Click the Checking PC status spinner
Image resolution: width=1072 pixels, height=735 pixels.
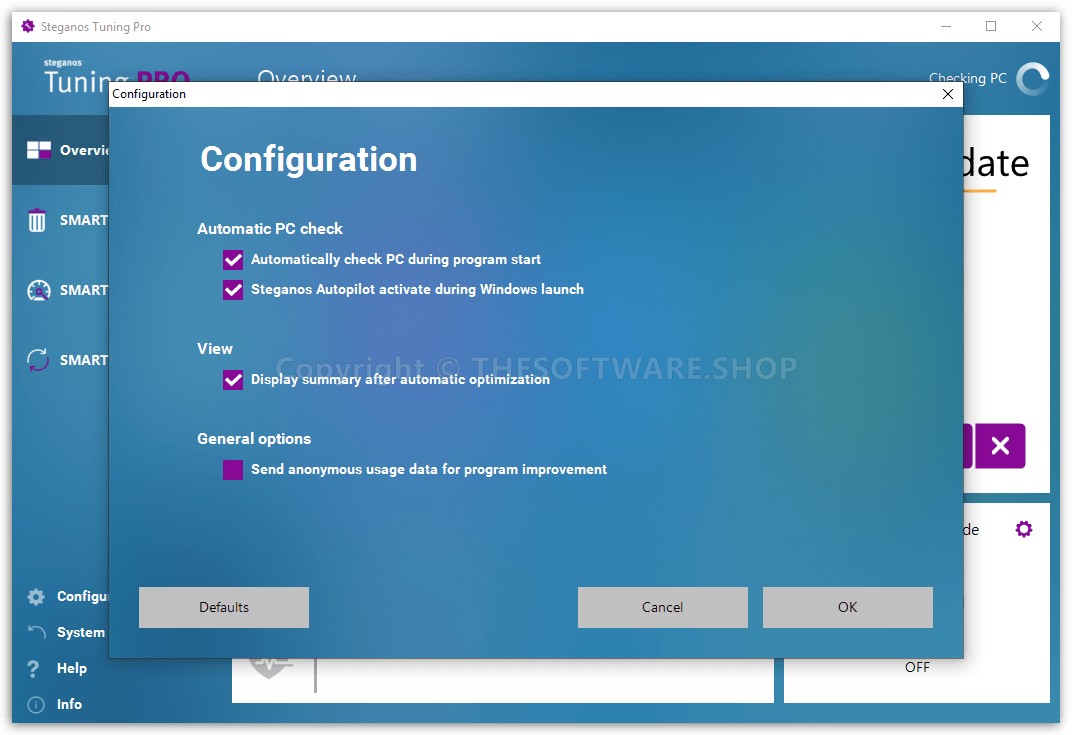point(1032,79)
